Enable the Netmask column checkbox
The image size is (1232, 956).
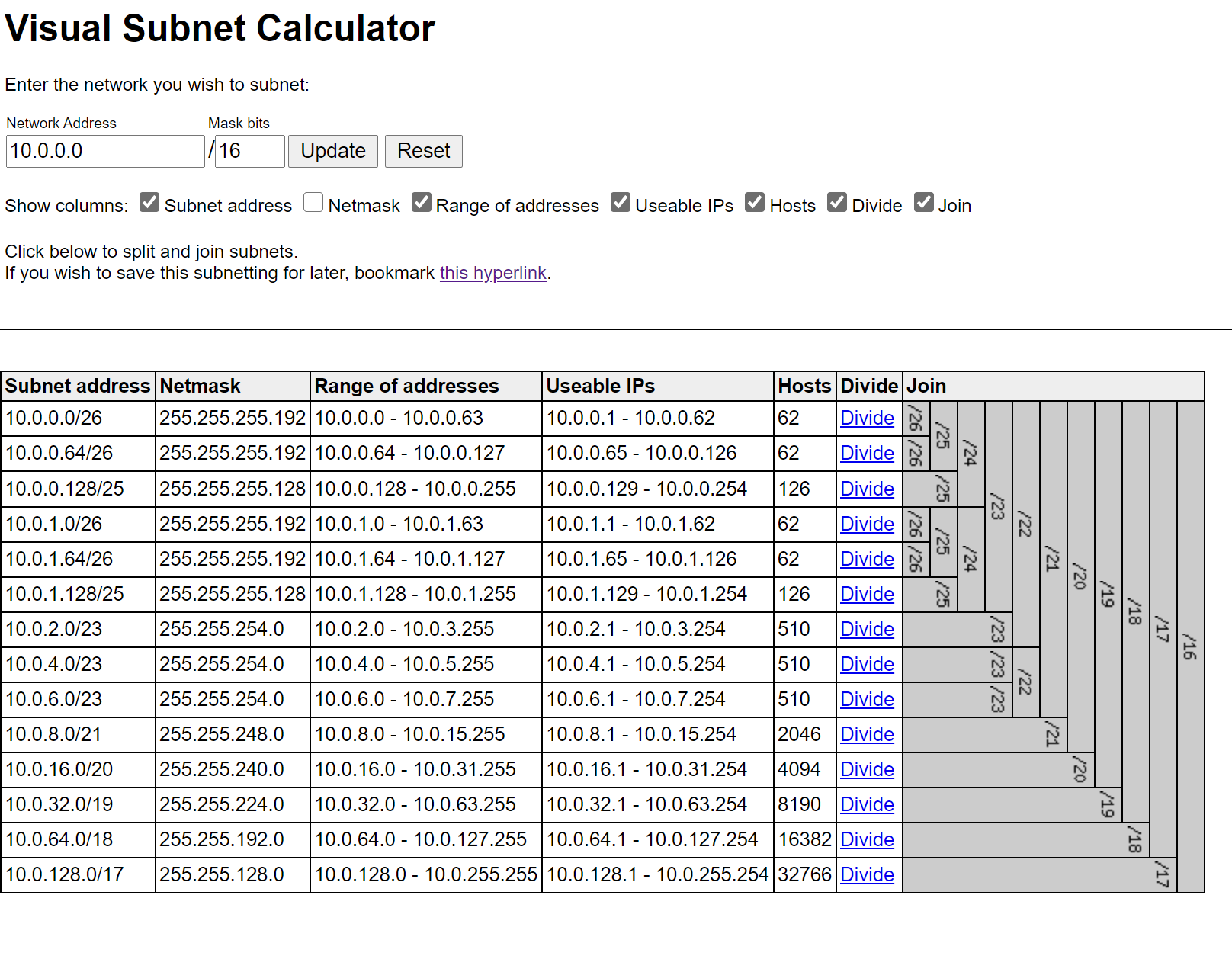(313, 203)
